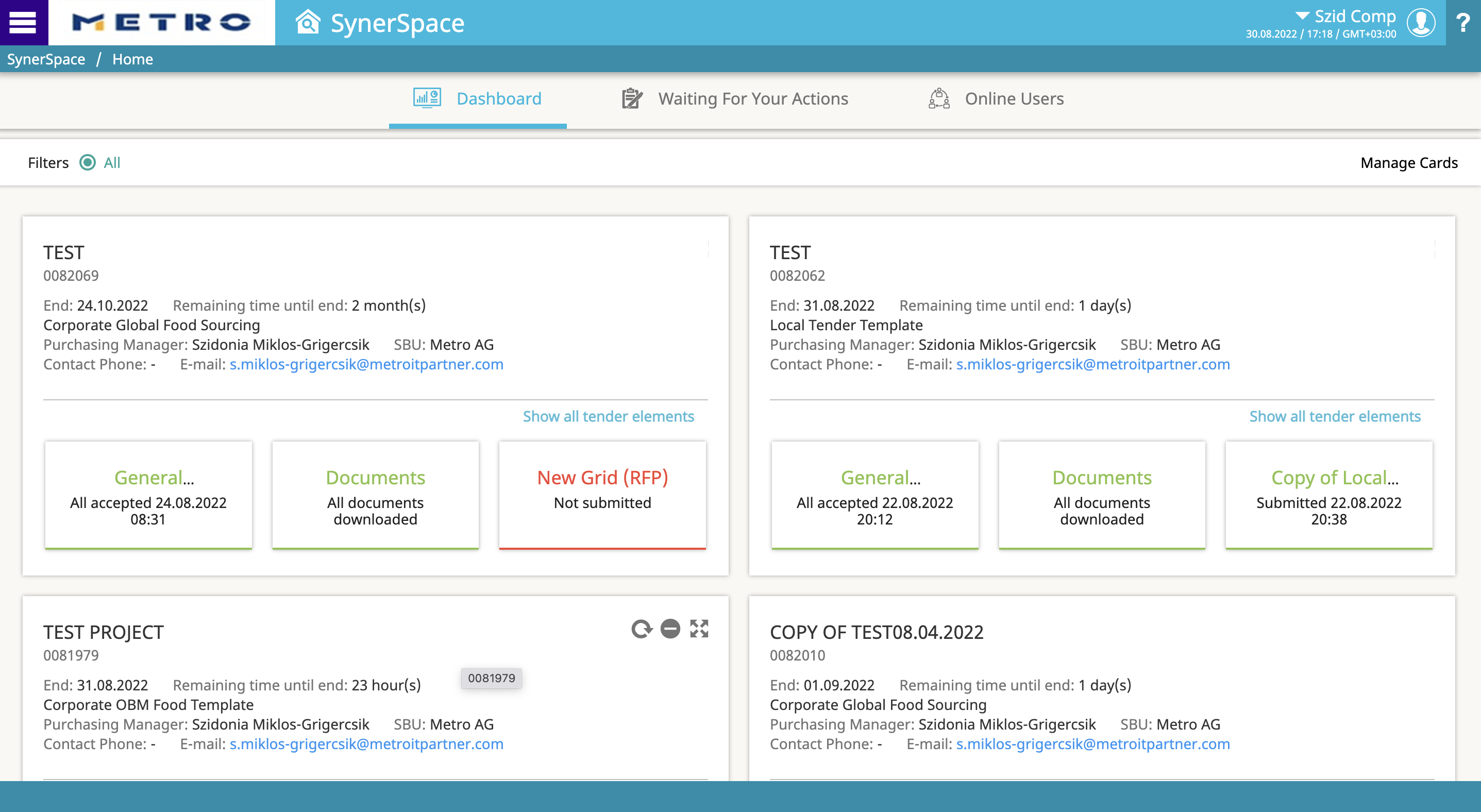
Task: Open the user profile avatar icon
Action: (x=1421, y=23)
